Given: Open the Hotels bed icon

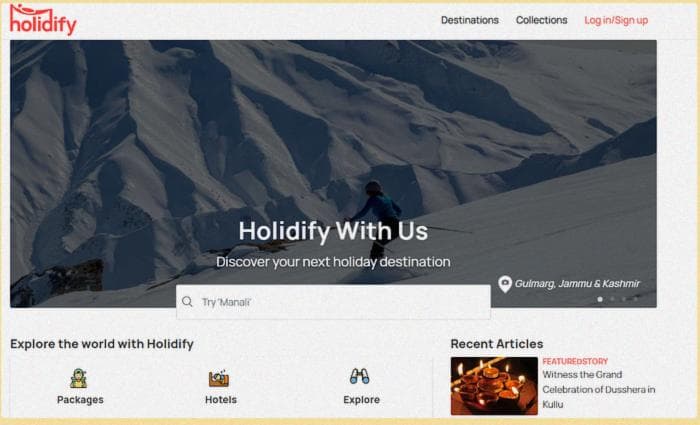Looking at the screenshot, I should point(219,379).
